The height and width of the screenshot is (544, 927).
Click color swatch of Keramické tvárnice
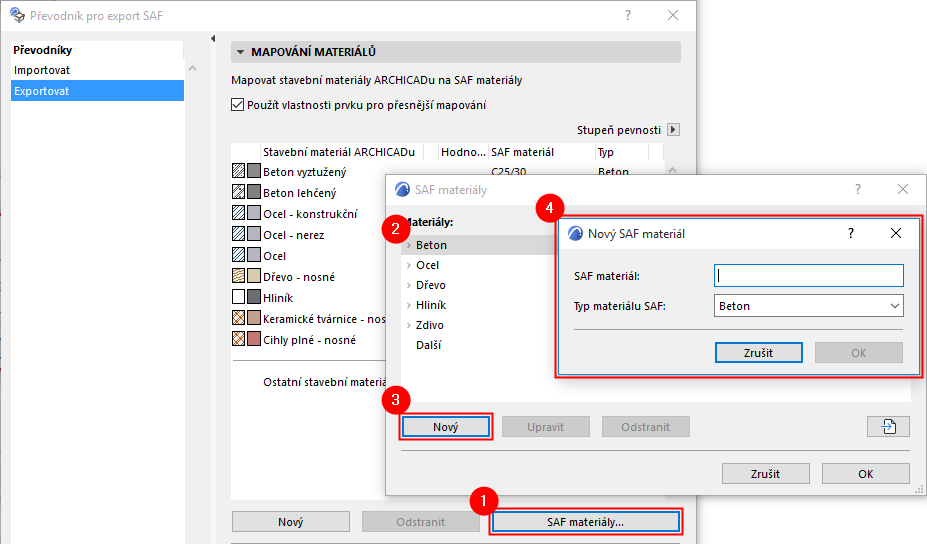[254, 318]
